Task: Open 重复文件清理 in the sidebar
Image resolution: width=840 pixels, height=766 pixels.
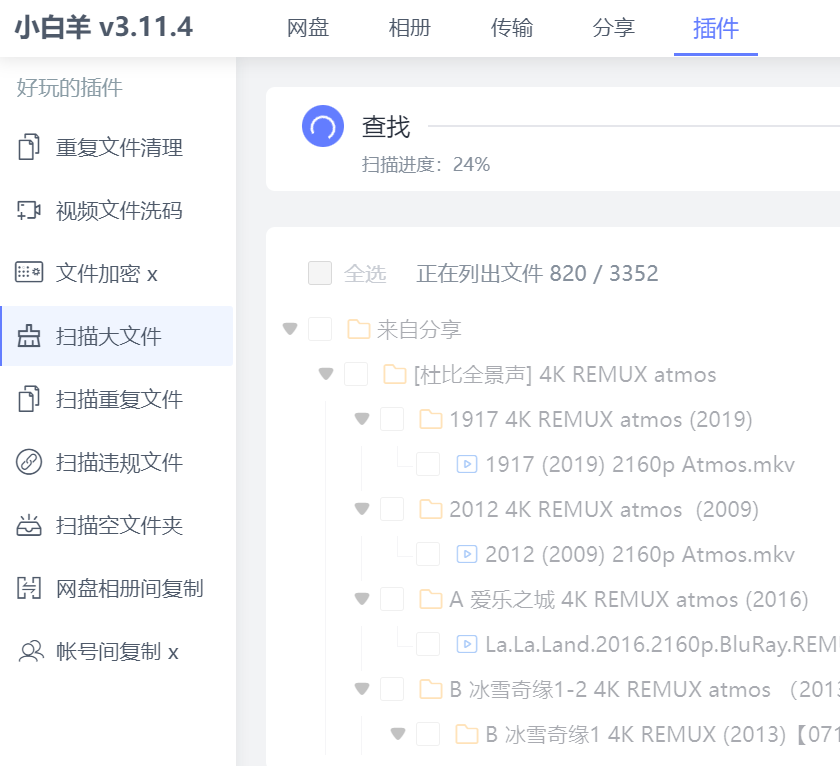Action: (117, 147)
